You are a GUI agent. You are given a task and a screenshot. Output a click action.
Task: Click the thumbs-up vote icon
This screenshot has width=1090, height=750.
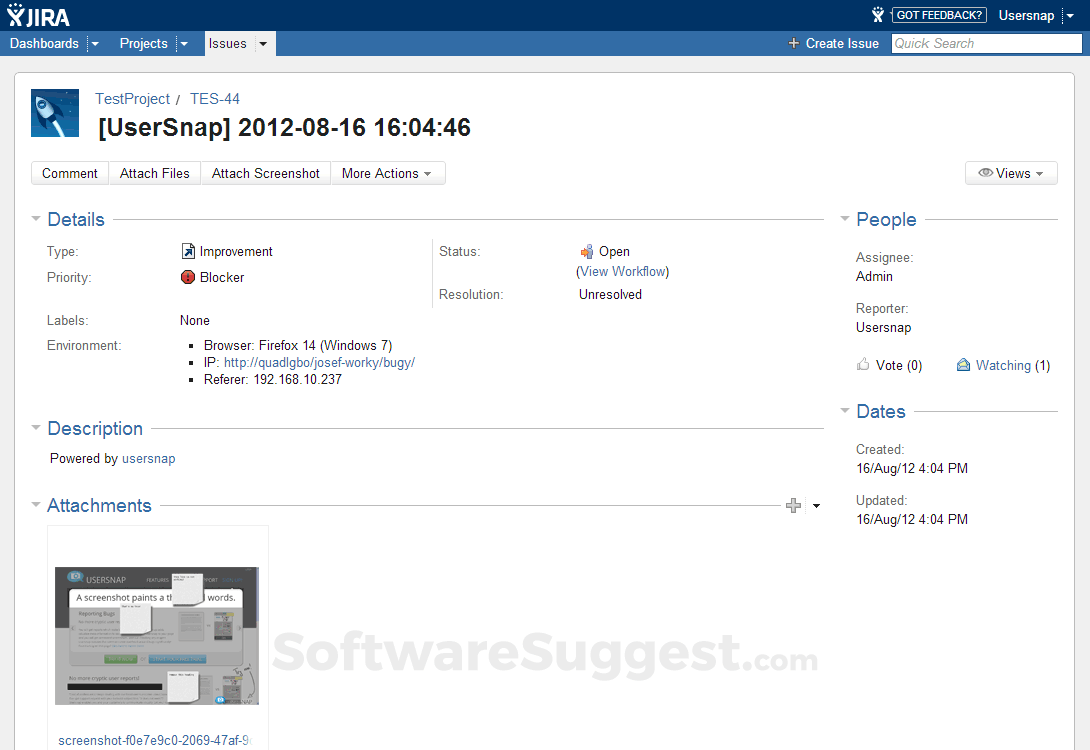(863, 364)
